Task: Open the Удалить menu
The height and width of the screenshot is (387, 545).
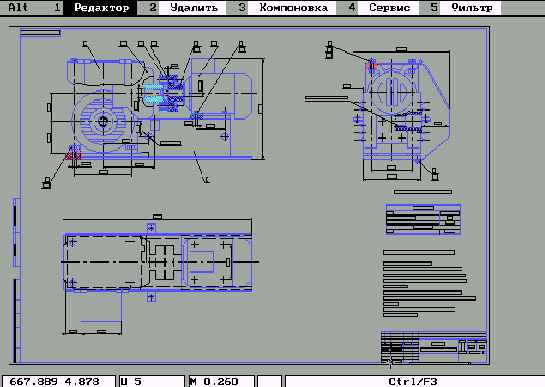Action: point(194,7)
